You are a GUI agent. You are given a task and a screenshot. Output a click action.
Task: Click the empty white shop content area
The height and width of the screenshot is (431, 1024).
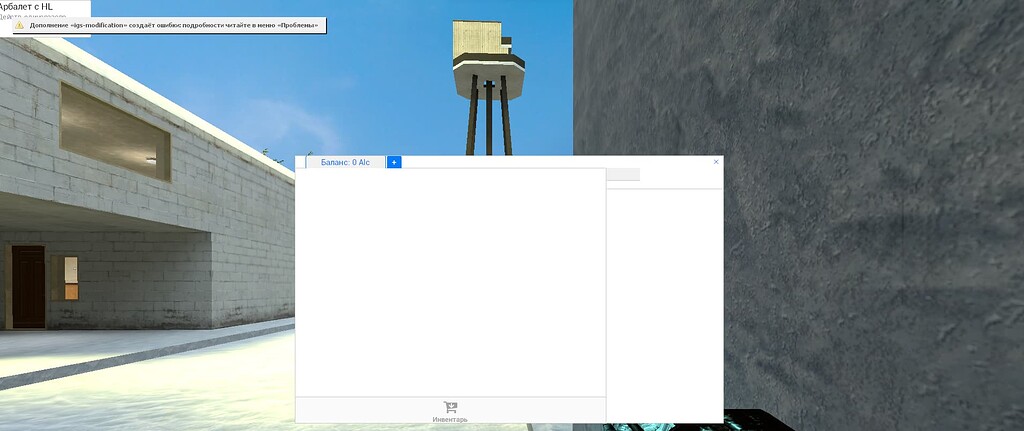pos(450,280)
